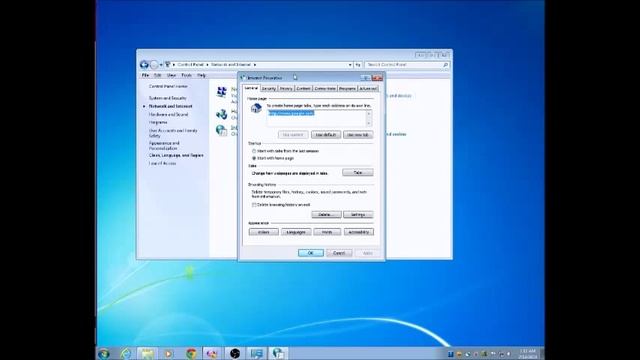The width and height of the screenshot is (640, 360).
Task: Open the Control Panel taskbar icon
Action: point(256,353)
